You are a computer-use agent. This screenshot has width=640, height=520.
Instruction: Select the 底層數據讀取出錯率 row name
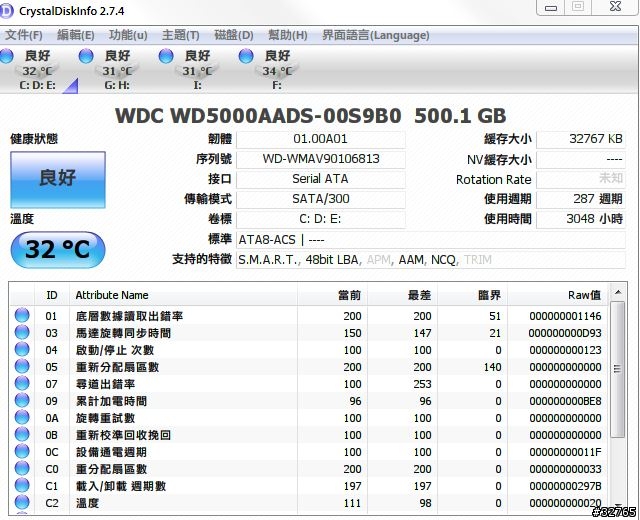point(129,316)
